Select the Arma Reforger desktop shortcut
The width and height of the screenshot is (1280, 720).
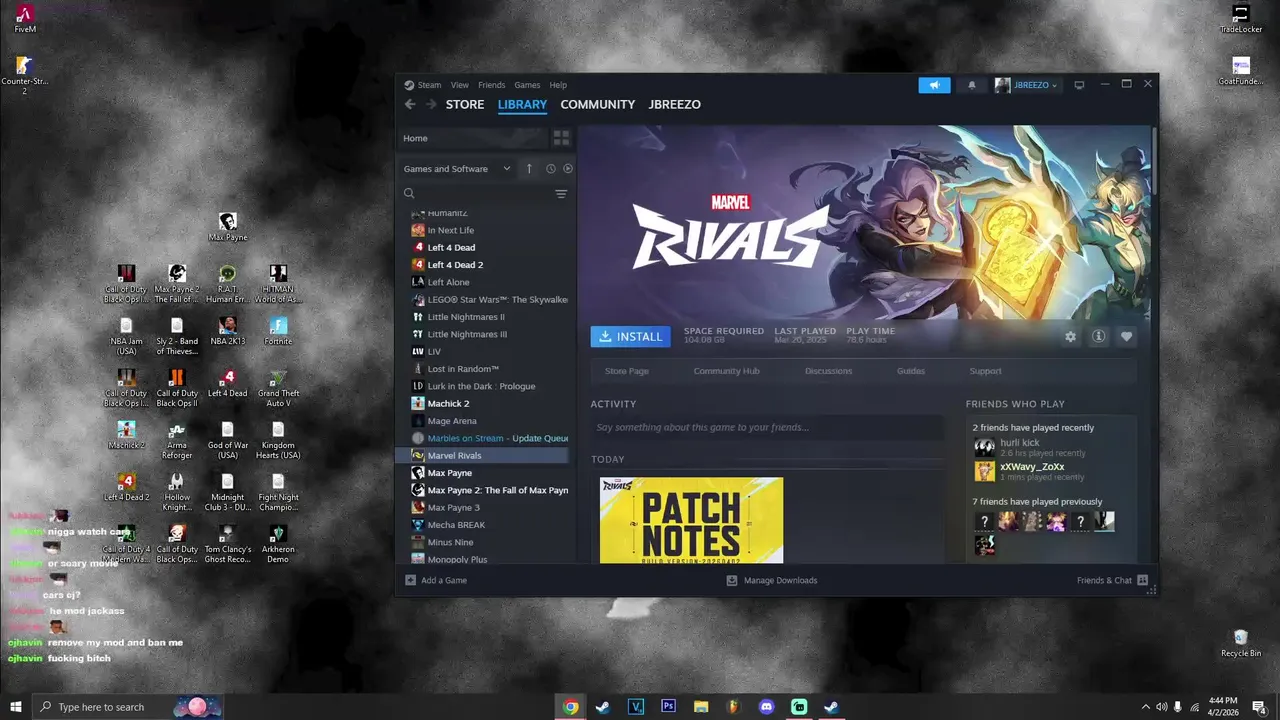click(177, 440)
